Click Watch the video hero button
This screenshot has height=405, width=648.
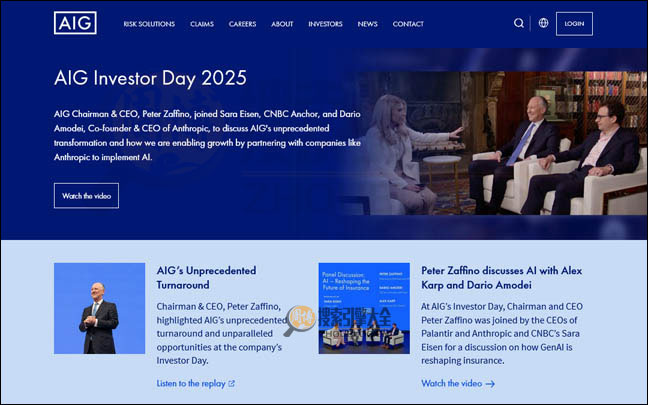click(x=86, y=195)
